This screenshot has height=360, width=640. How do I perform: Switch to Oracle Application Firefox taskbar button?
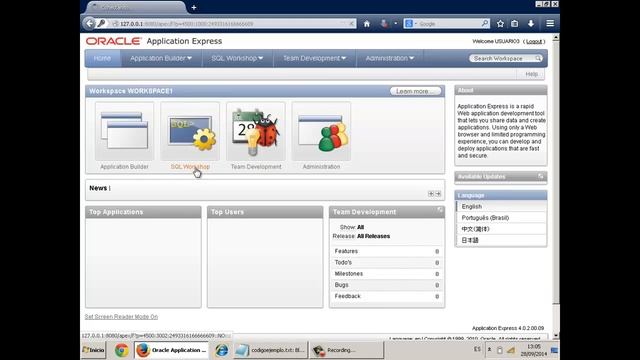pyautogui.click(x=171, y=350)
